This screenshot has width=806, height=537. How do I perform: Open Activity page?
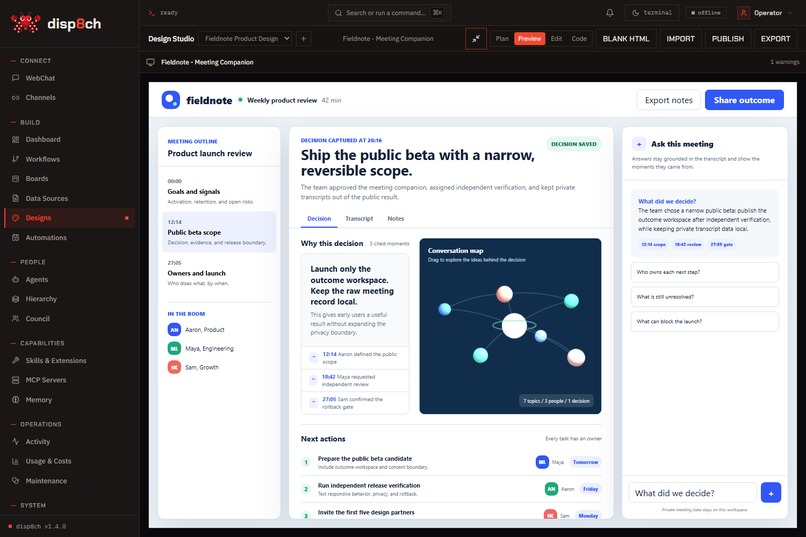tap(69, 442)
